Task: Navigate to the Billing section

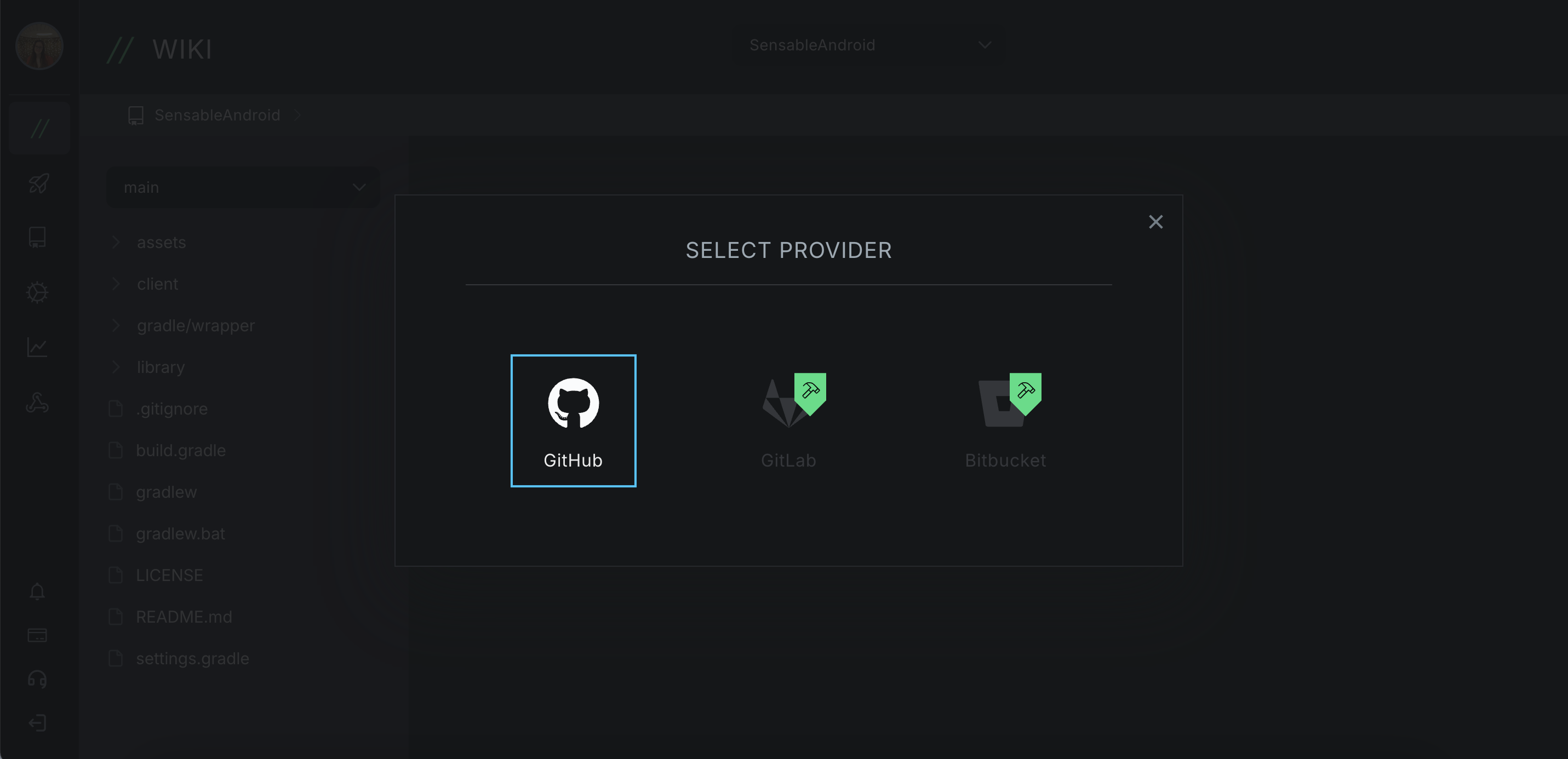Action: (x=38, y=635)
